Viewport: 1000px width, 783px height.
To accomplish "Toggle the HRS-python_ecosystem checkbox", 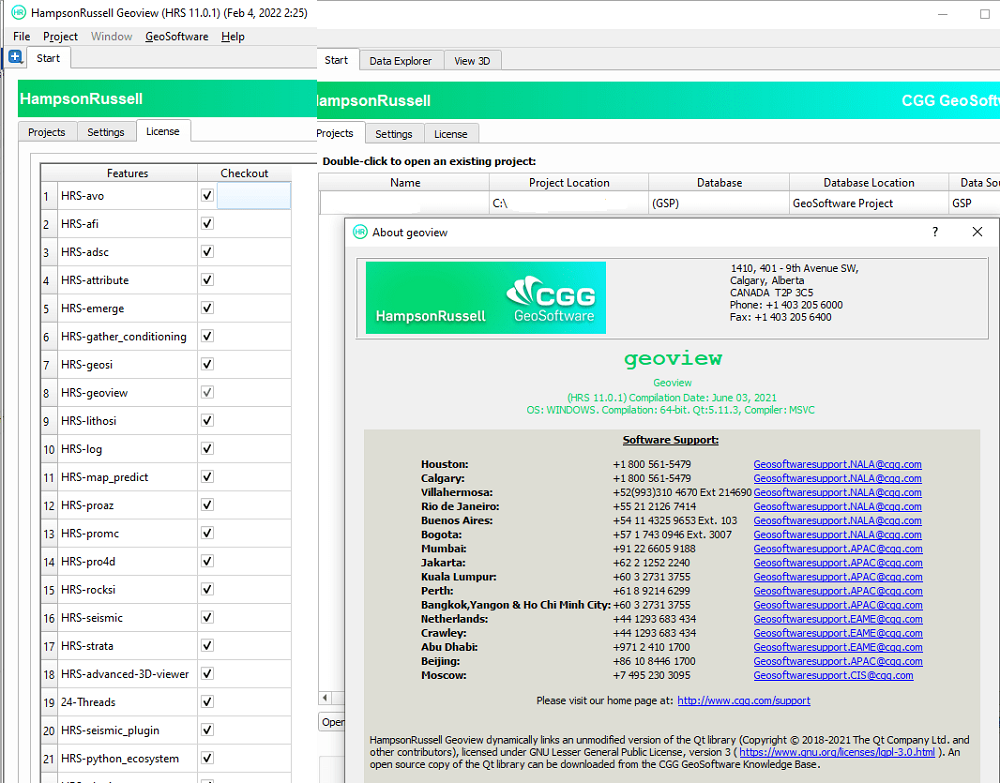I will point(207,757).
